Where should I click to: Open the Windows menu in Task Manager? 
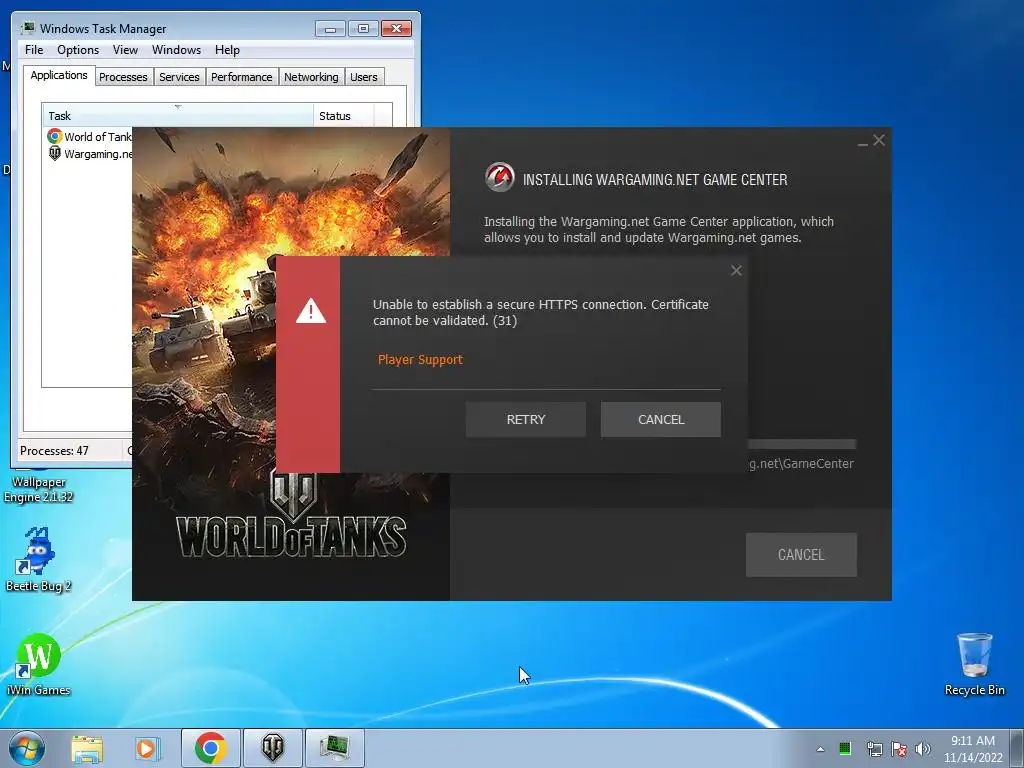click(x=176, y=50)
